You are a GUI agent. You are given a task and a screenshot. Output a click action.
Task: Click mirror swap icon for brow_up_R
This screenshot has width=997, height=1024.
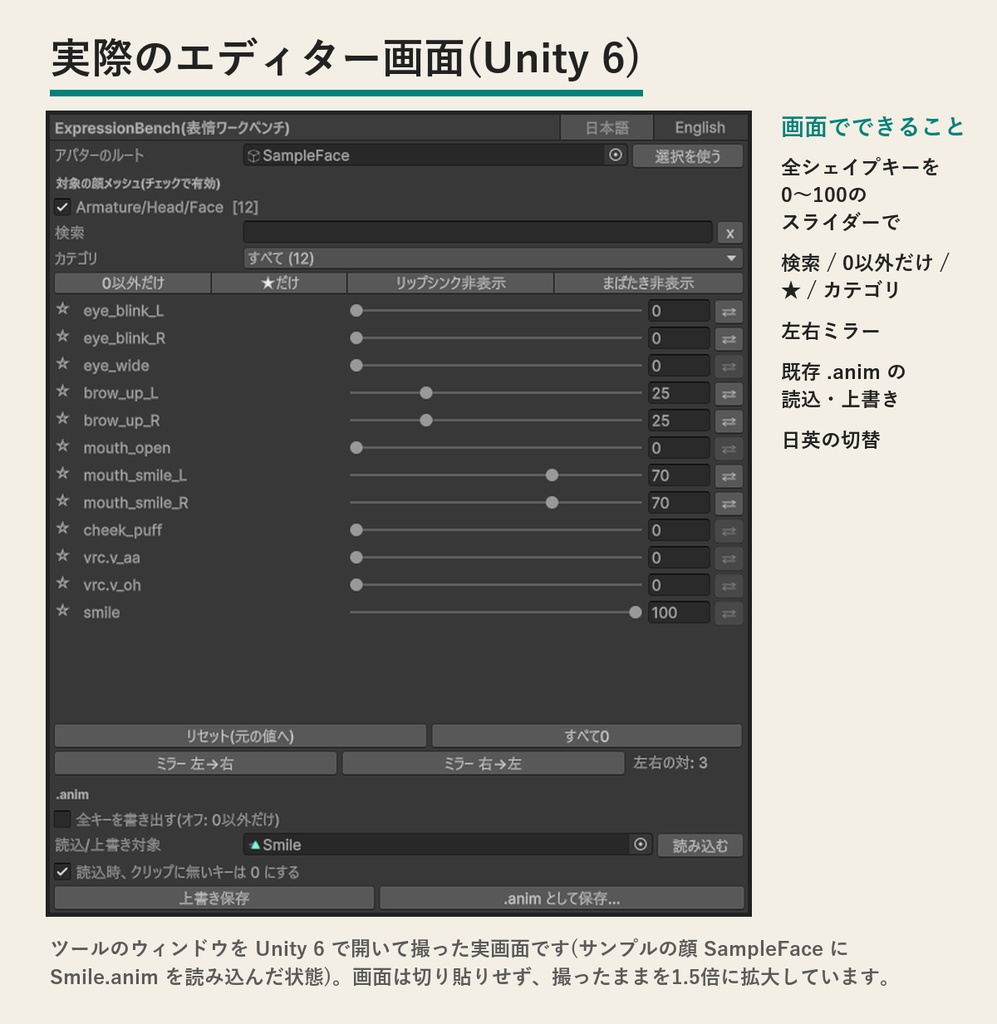pyautogui.click(x=729, y=421)
